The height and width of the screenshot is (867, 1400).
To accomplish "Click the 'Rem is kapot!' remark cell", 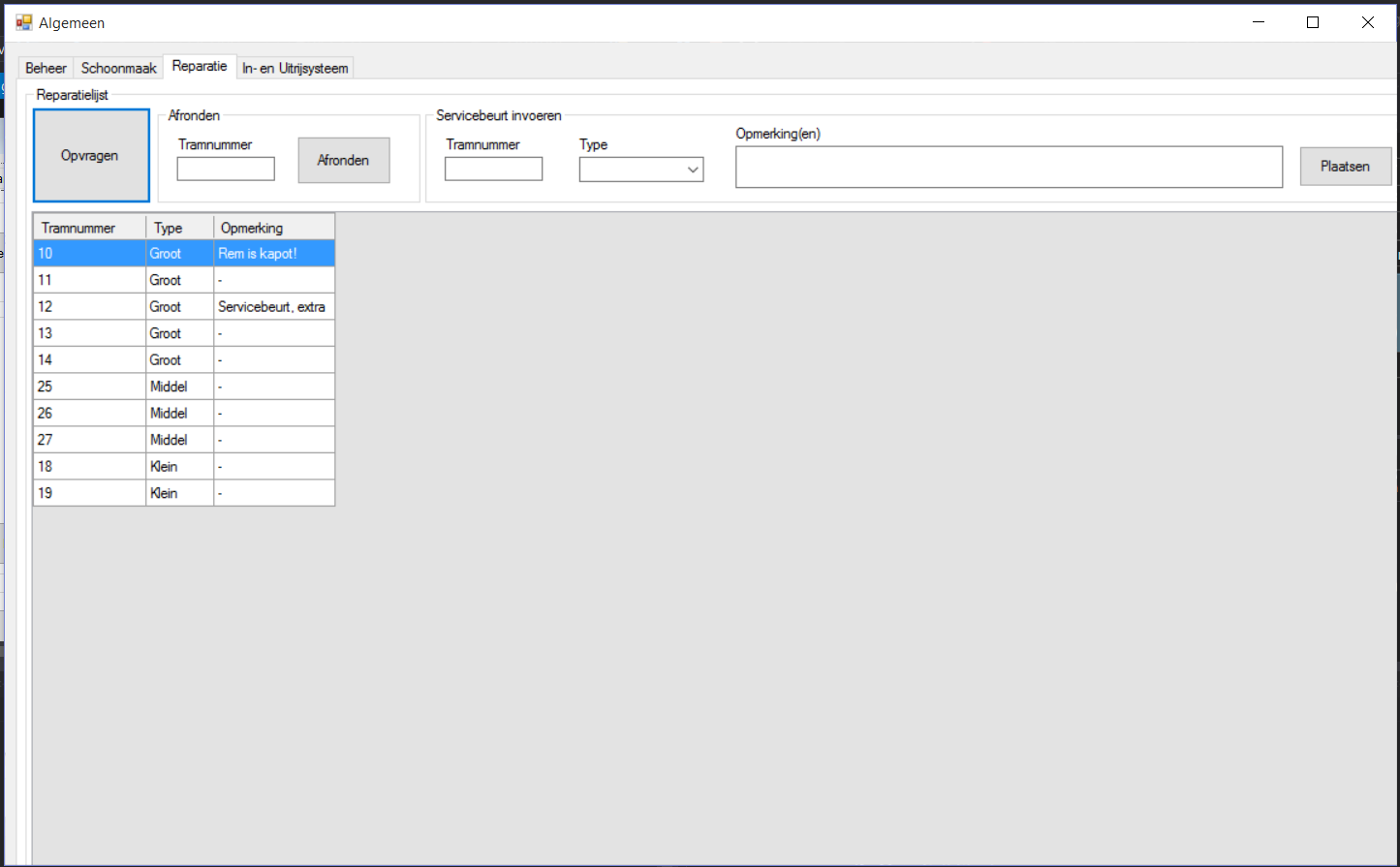I will (x=273, y=254).
